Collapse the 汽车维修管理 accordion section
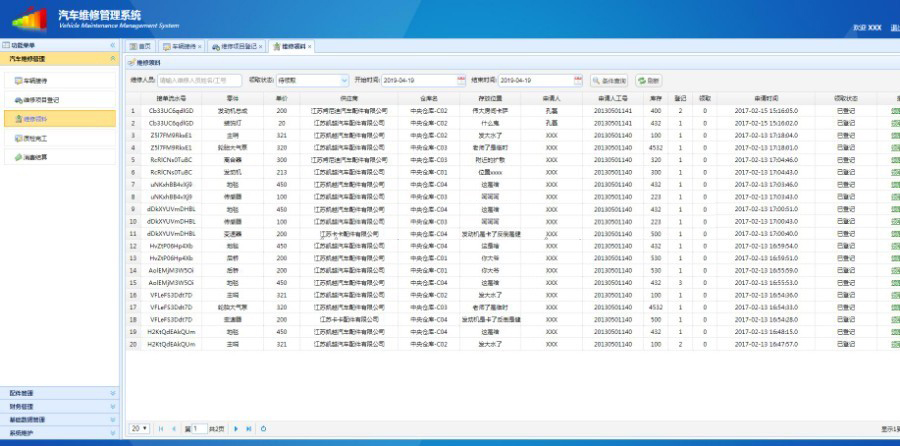Screen dimensions: 900x446 (112, 59)
